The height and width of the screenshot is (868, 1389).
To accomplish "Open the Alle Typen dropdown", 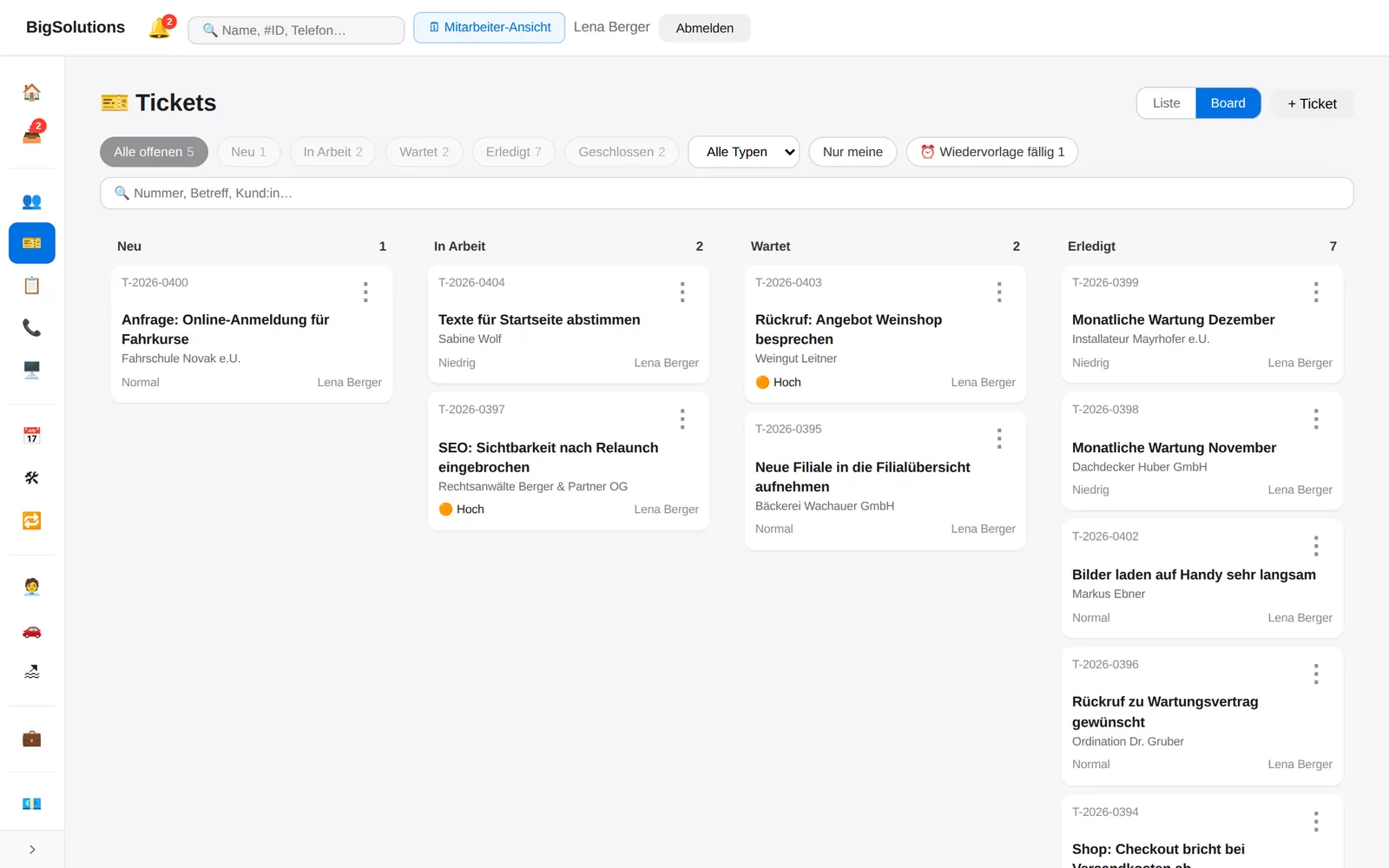I will point(744,152).
